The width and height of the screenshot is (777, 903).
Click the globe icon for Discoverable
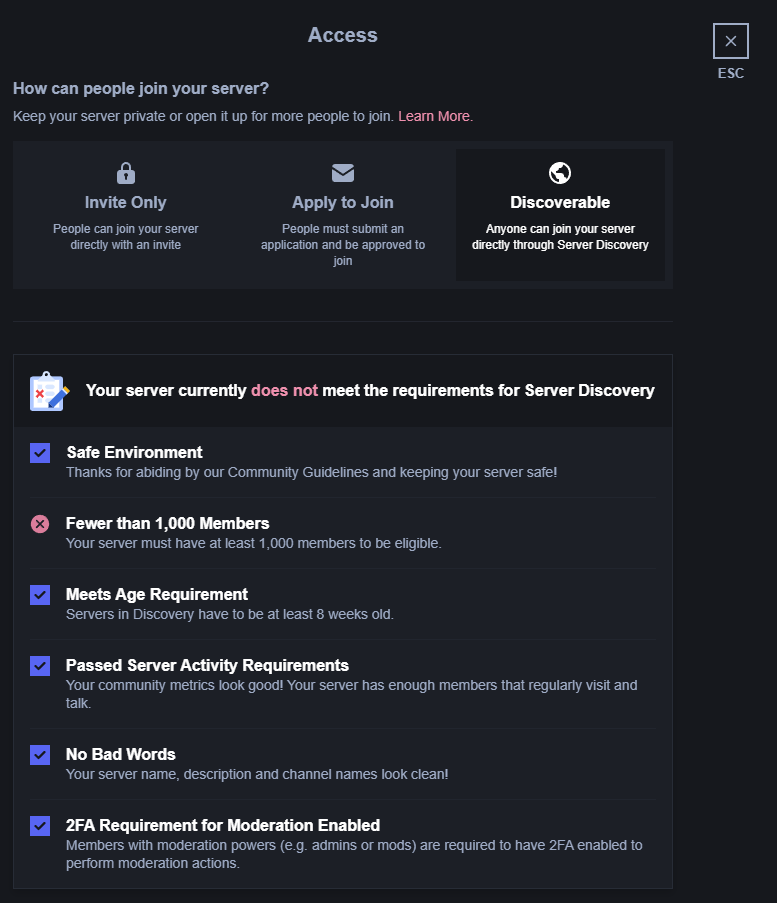[x=560, y=173]
